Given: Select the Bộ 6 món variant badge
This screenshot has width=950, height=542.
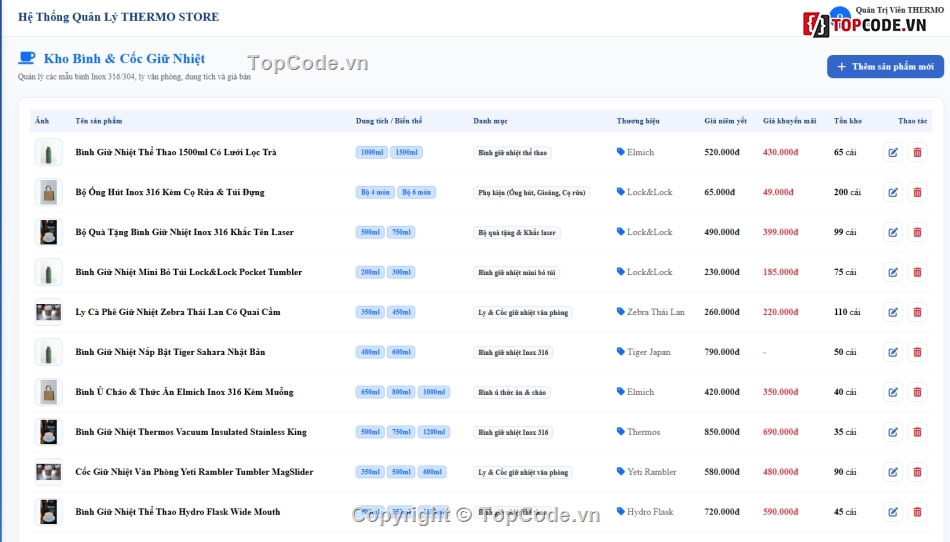Looking at the screenshot, I should tap(416, 193).
